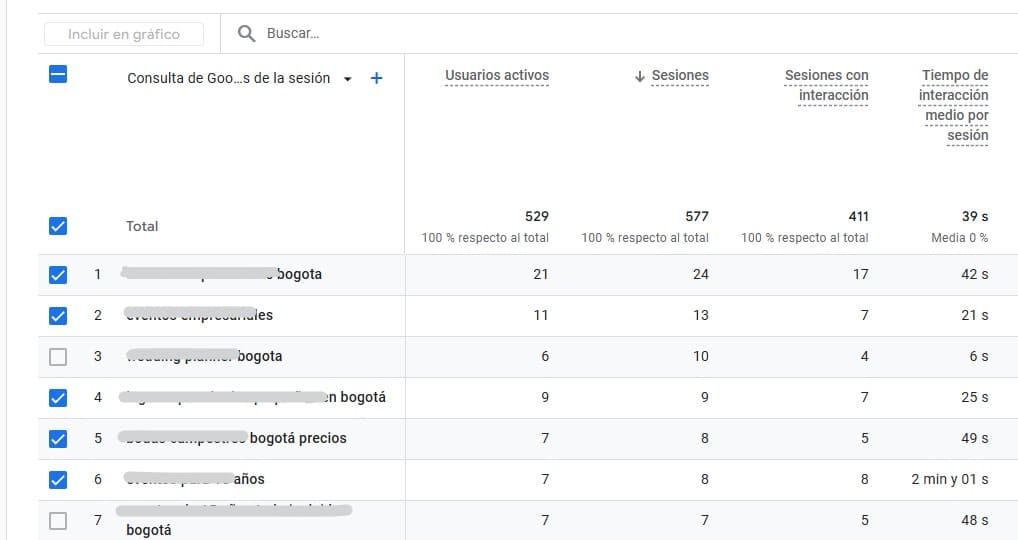The width and height of the screenshot is (1018, 540).
Task: Deselect the row 5 checkbox
Action: (x=58, y=438)
